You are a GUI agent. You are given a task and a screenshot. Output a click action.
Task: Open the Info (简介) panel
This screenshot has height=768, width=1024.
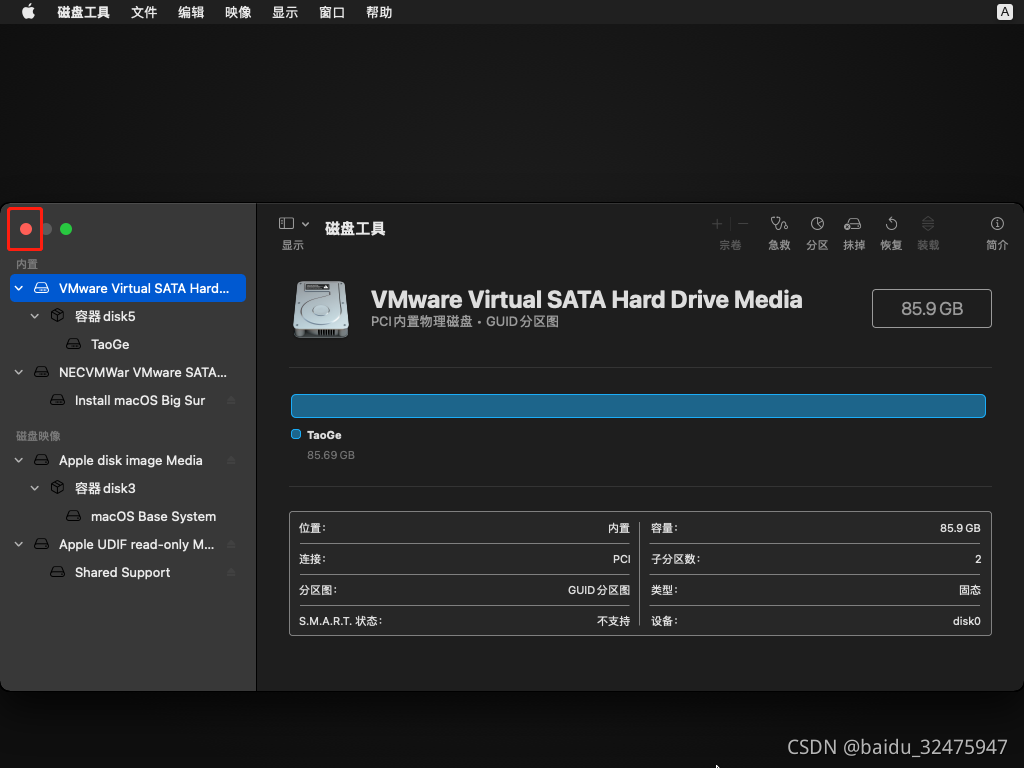997,225
